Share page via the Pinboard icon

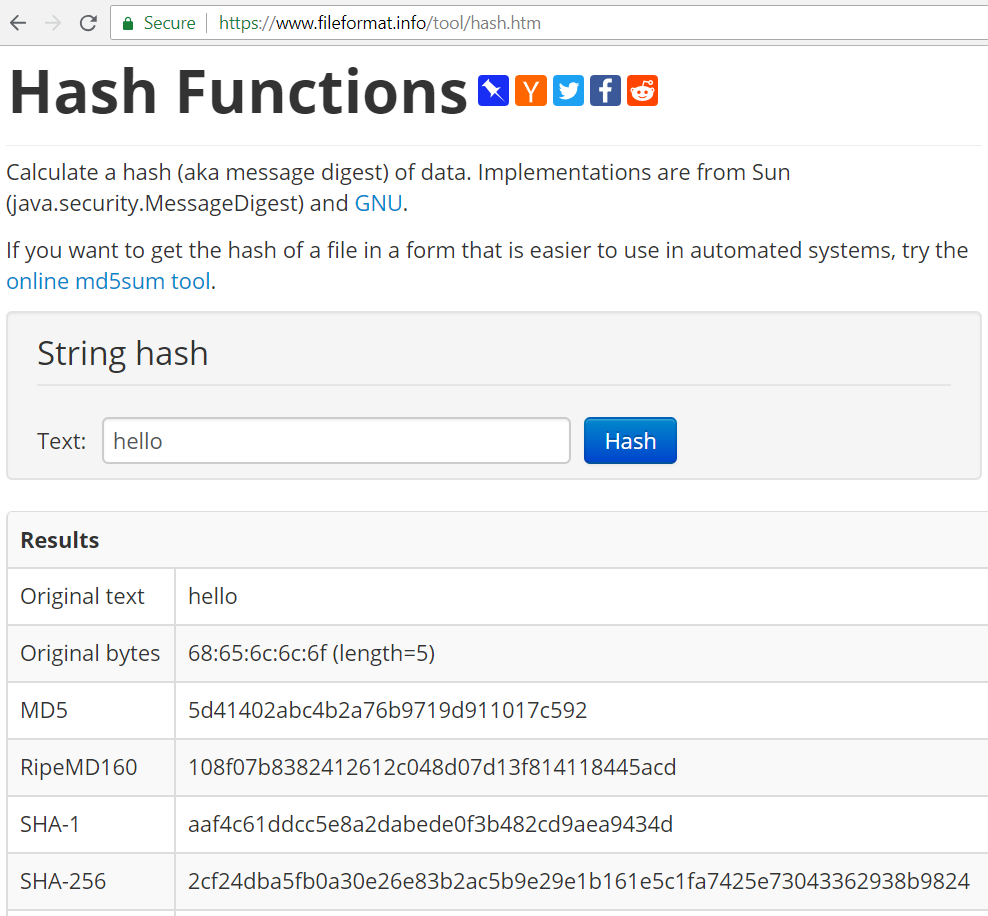494,90
